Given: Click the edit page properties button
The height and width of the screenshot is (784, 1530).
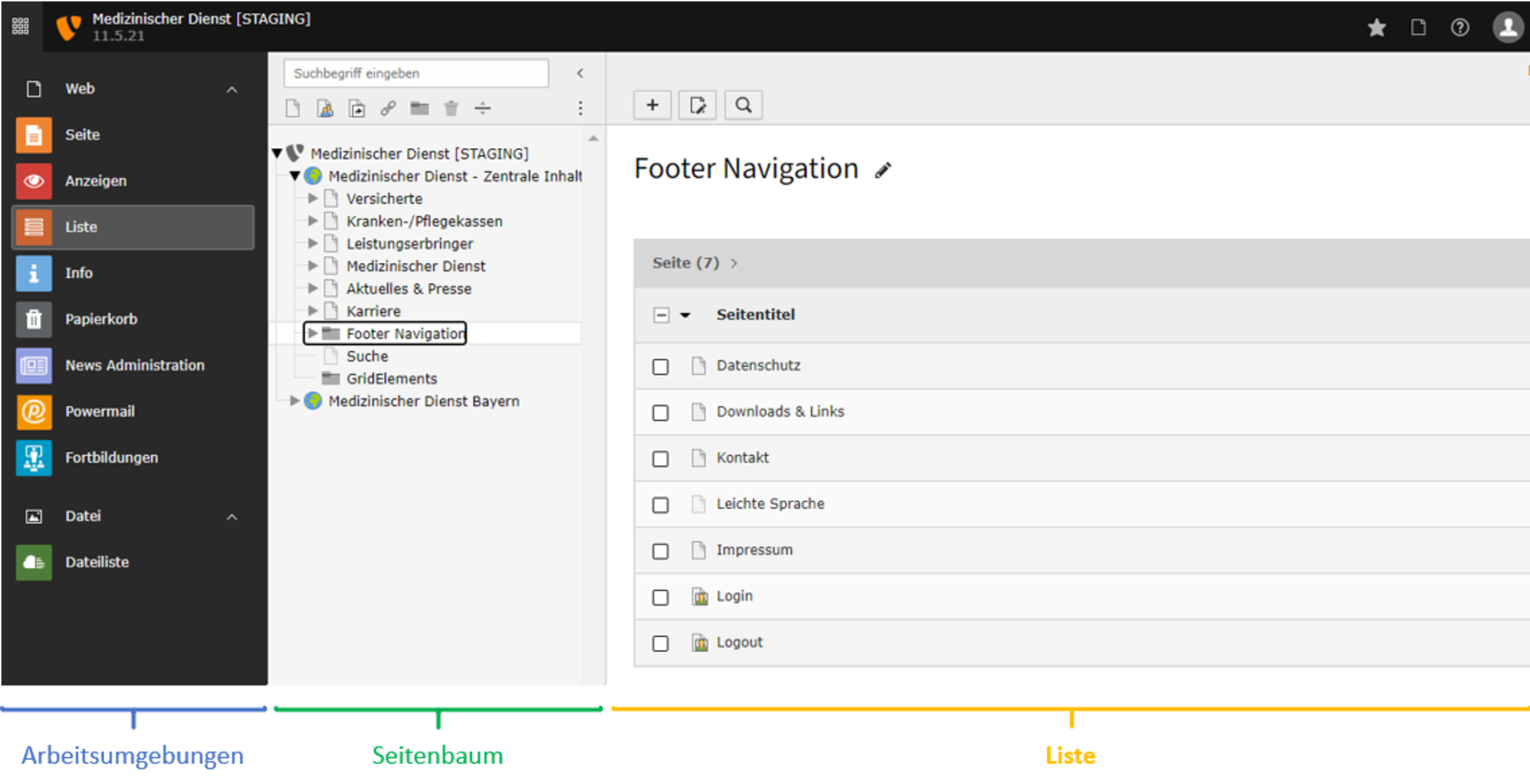Looking at the screenshot, I should pos(697,105).
